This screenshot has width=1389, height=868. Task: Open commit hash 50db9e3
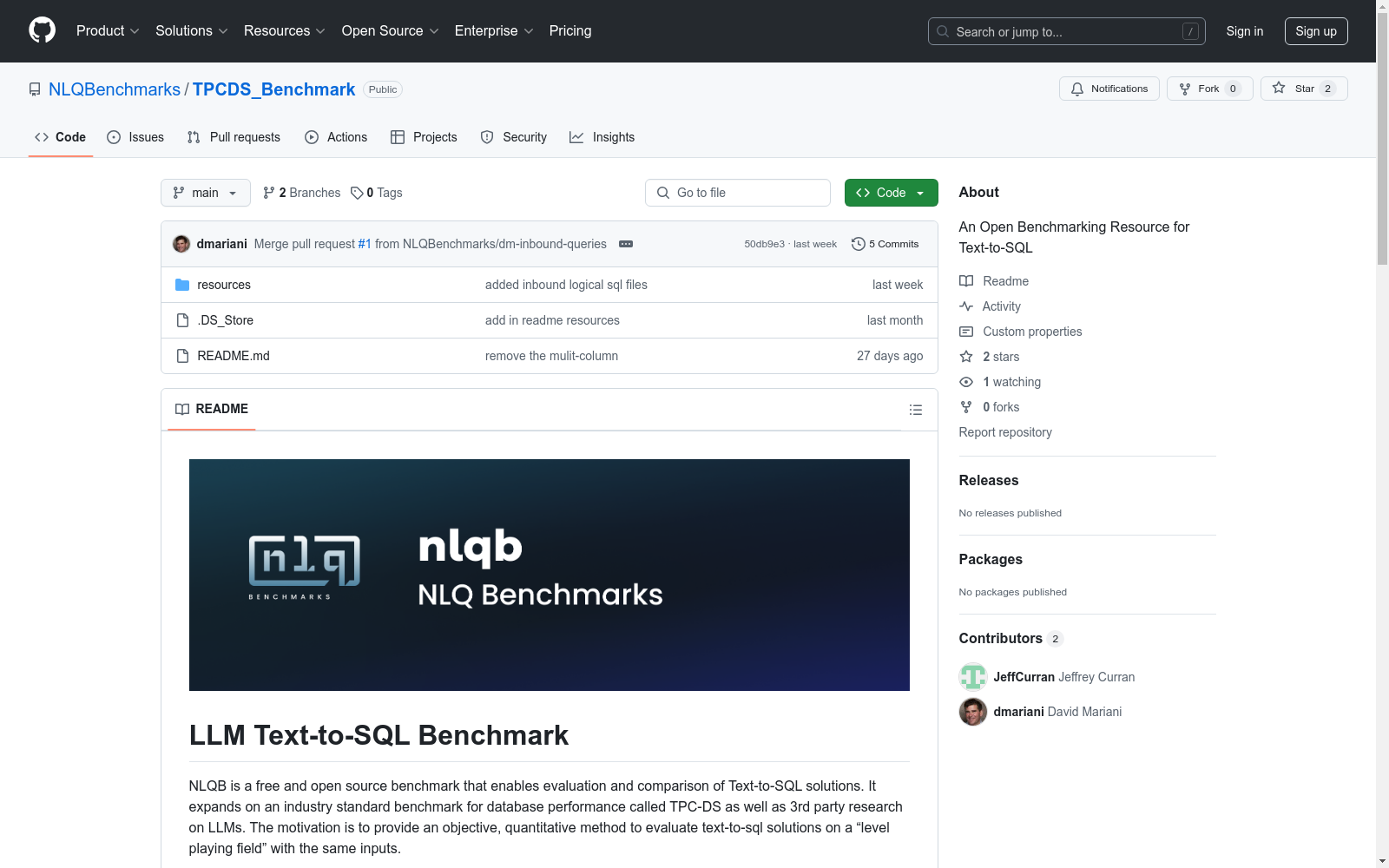tap(764, 244)
